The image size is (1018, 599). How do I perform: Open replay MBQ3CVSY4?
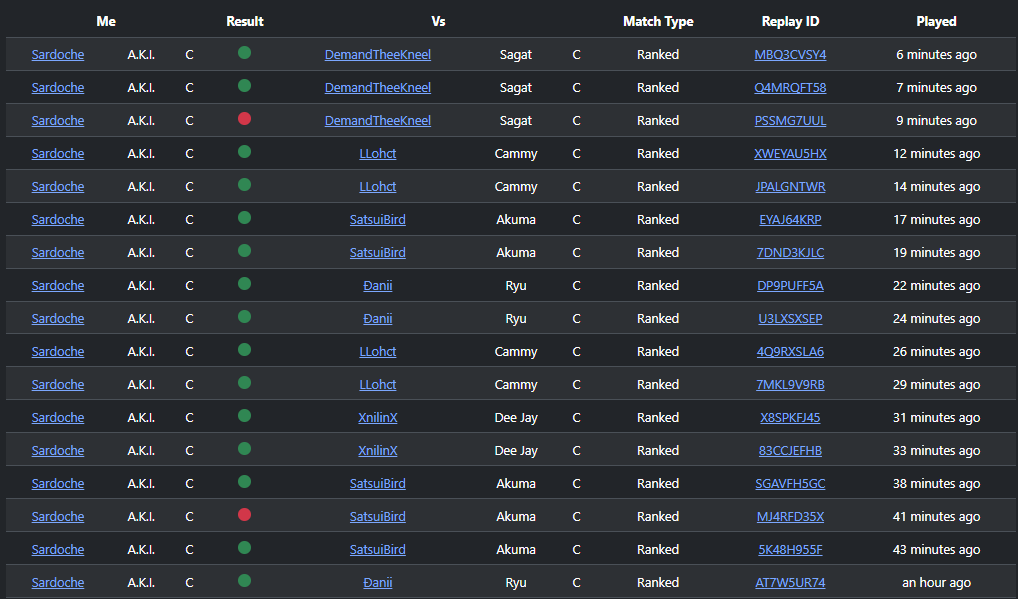click(790, 55)
